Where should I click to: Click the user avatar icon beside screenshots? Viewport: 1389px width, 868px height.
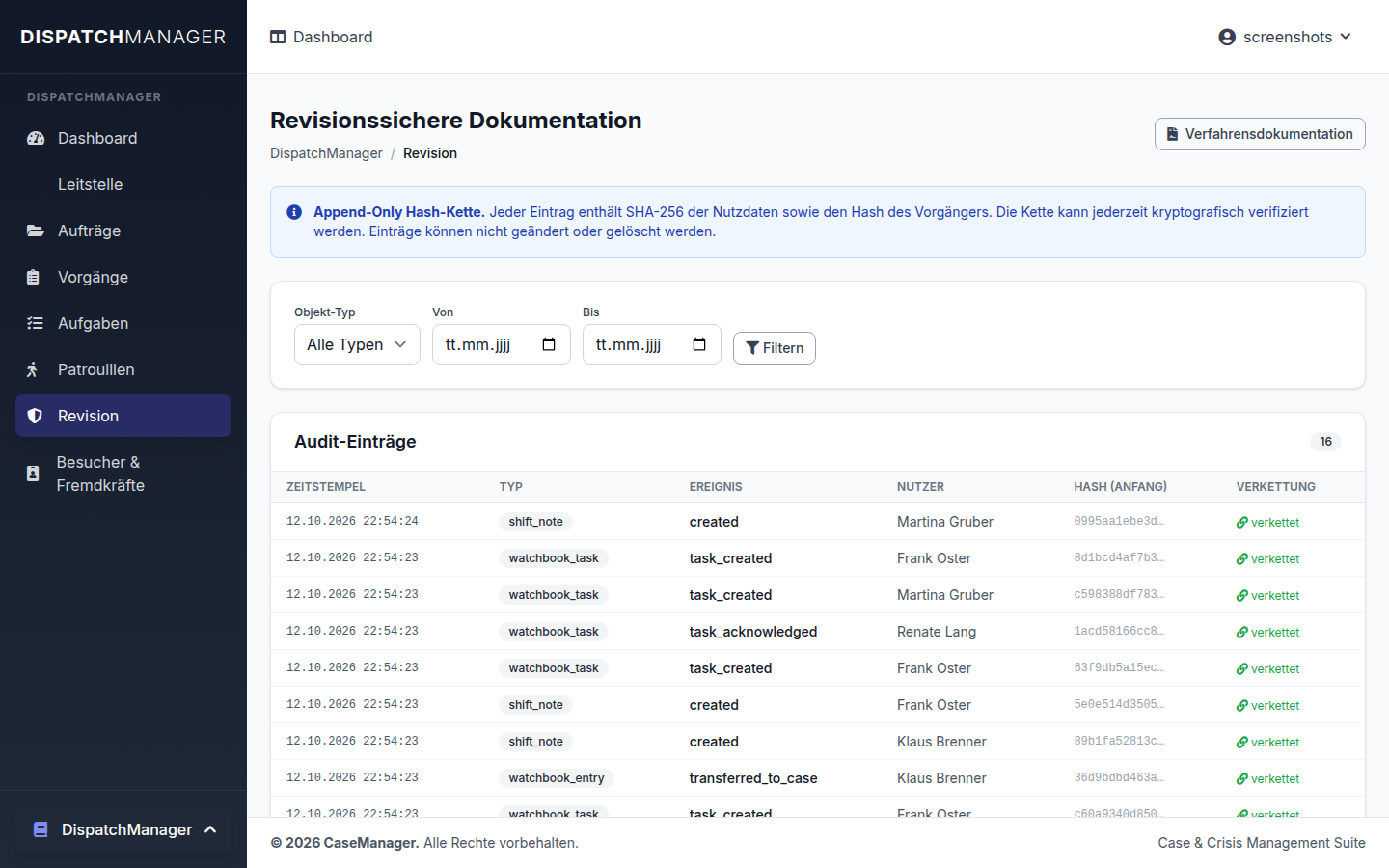coord(1227,37)
